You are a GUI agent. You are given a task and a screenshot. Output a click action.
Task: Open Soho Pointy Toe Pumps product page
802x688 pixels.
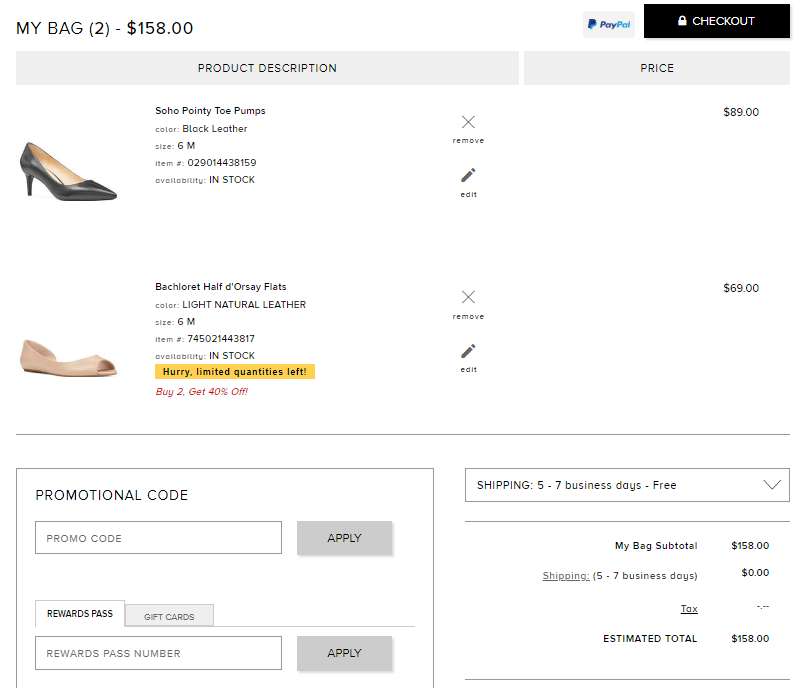point(210,111)
